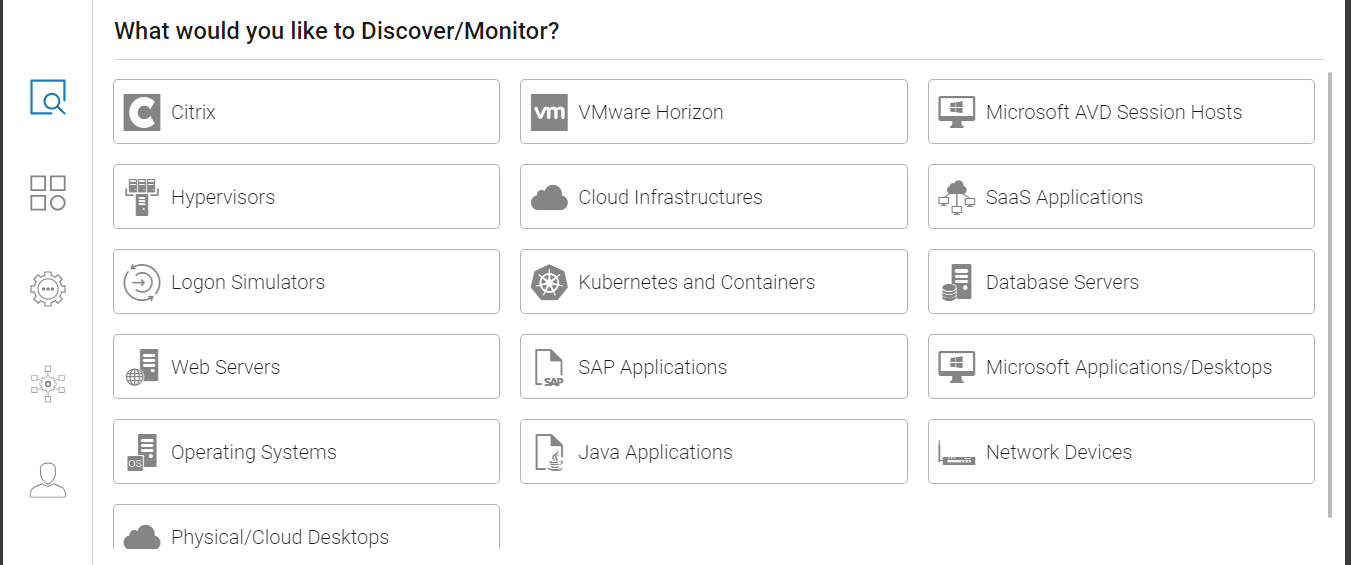This screenshot has width=1351, height=565.
Task: Select the Cloud Infrastructures card
Action: point(714,197)
